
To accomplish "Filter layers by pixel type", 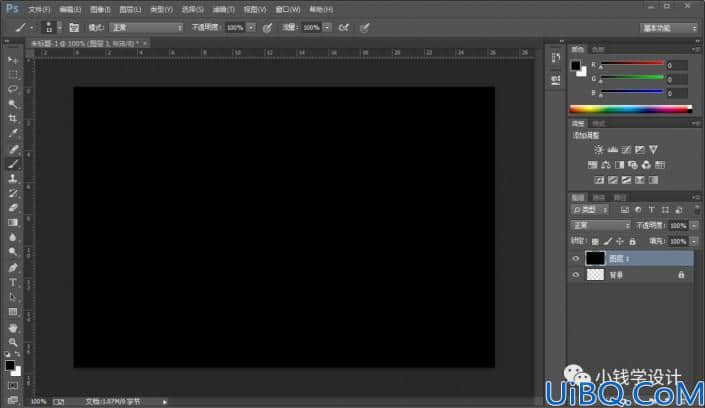I will click(625, 210).
